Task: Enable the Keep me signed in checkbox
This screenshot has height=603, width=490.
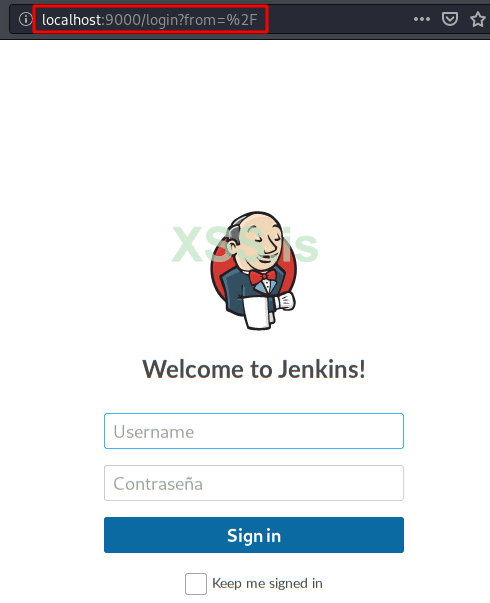Action: [x=196, y=584]
